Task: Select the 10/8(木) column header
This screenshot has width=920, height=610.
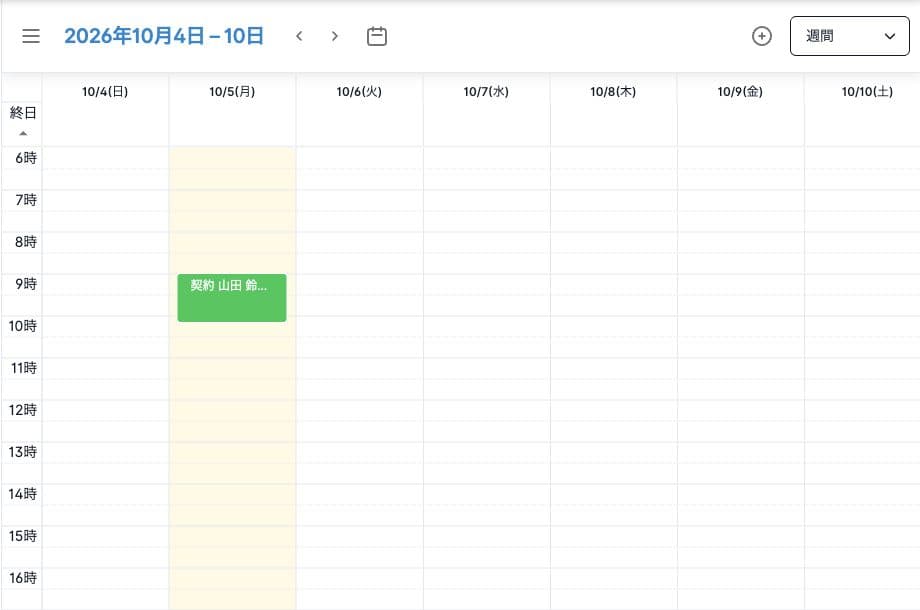Action: point(613,92)
